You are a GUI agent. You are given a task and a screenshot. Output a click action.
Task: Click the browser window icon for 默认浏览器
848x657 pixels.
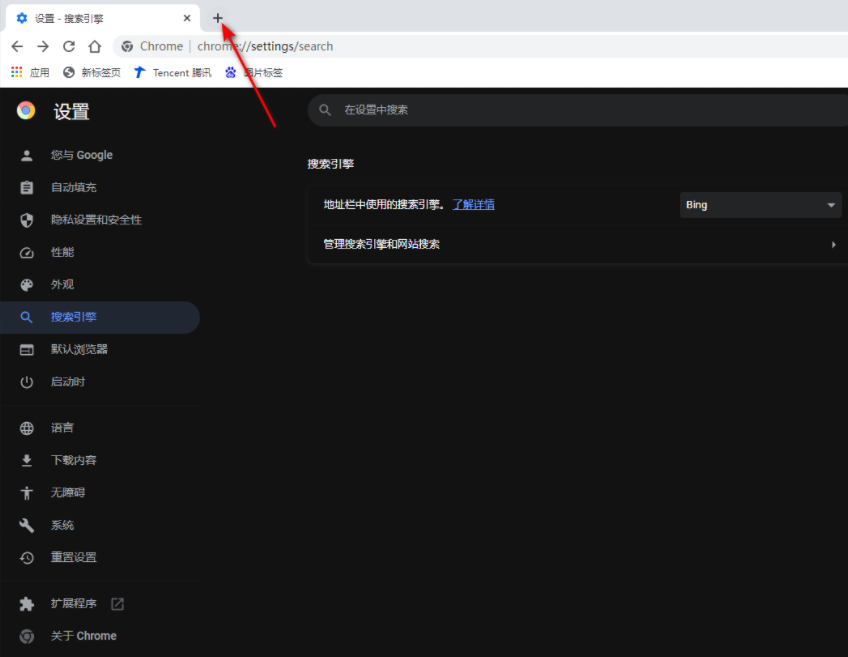pos(26,350)
